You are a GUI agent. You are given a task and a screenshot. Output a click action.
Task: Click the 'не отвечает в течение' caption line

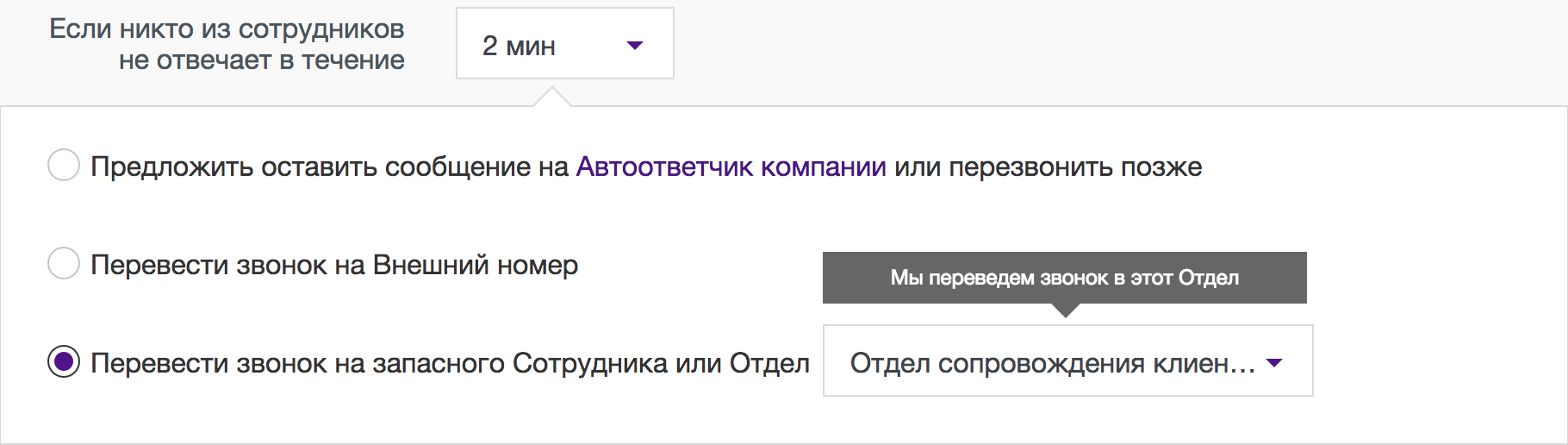pos(262,60)
